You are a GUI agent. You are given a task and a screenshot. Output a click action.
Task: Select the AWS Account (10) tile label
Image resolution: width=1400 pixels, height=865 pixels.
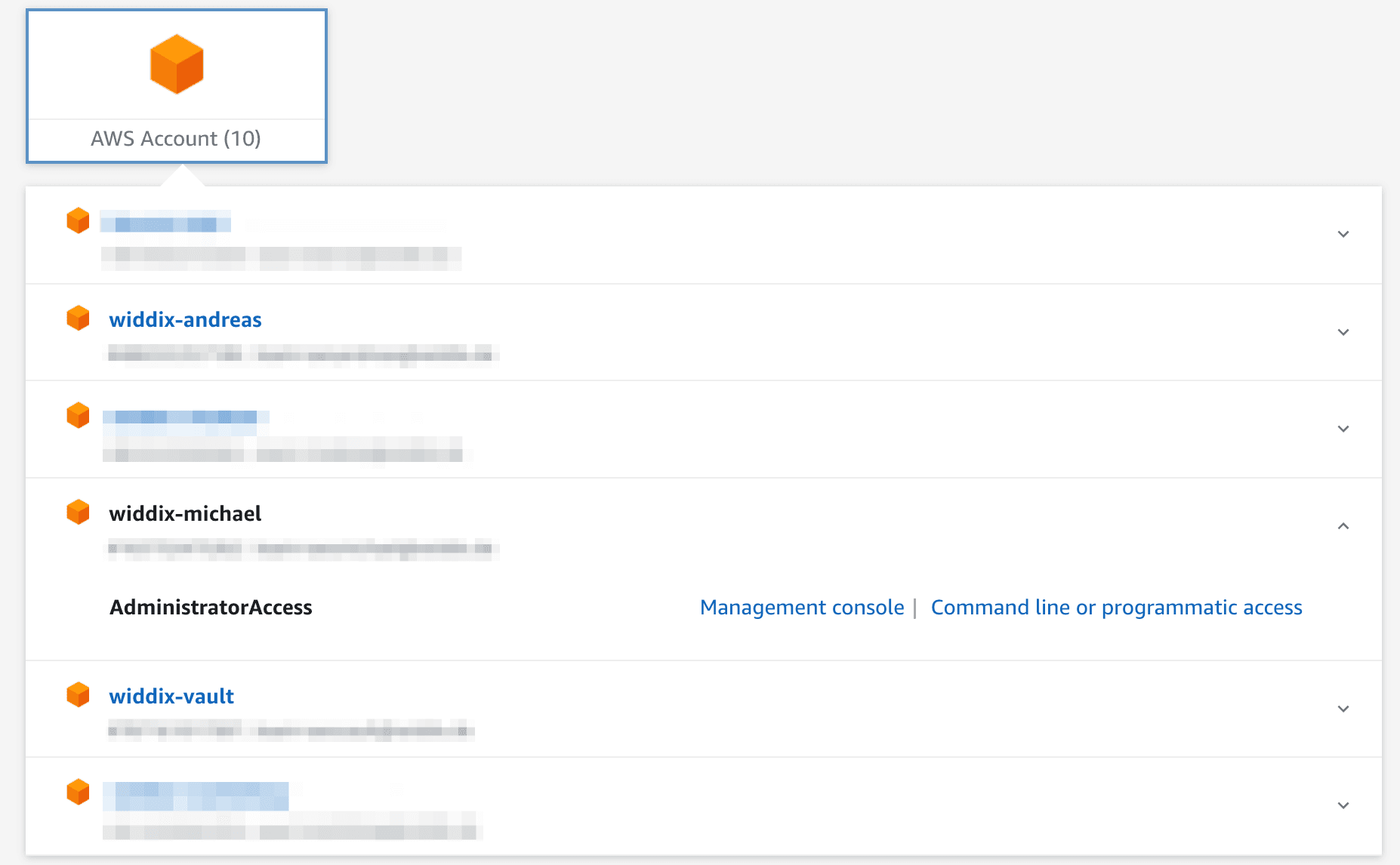point(176,139)
